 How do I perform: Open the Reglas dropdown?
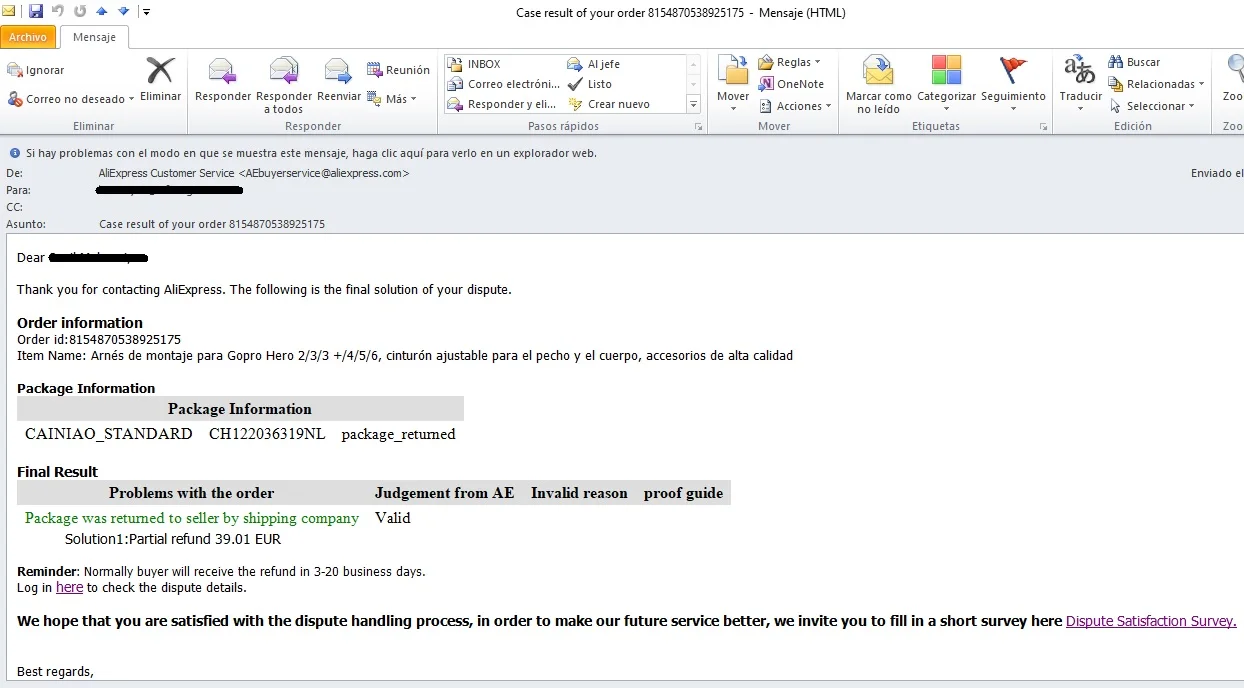tap(789, 62)
